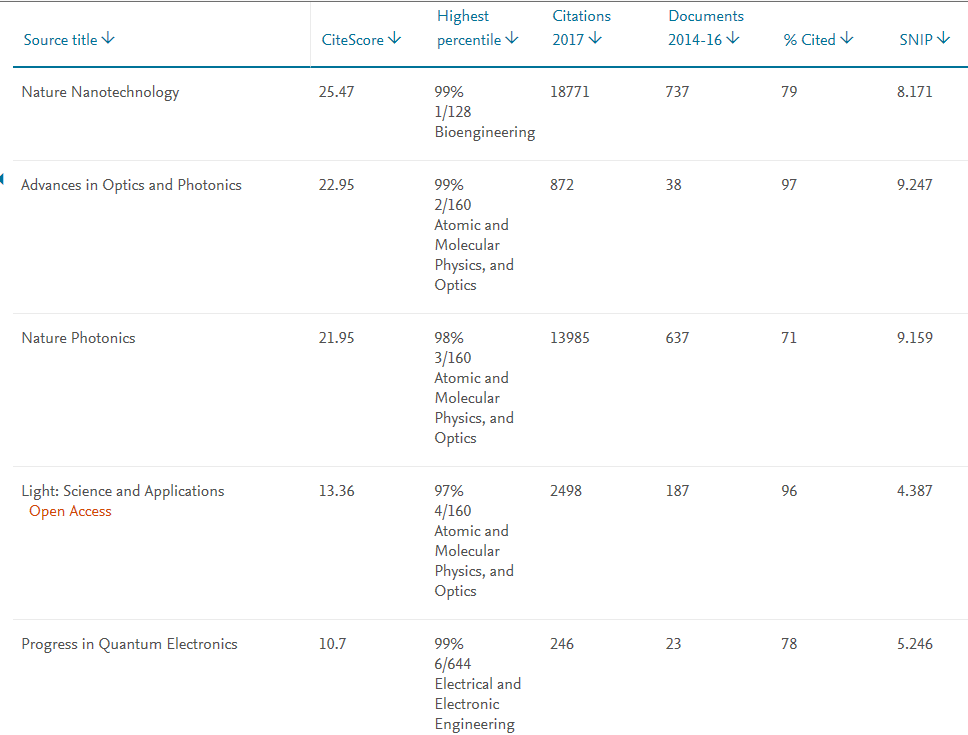Select CiteScore value 13.36

[336, 491]
